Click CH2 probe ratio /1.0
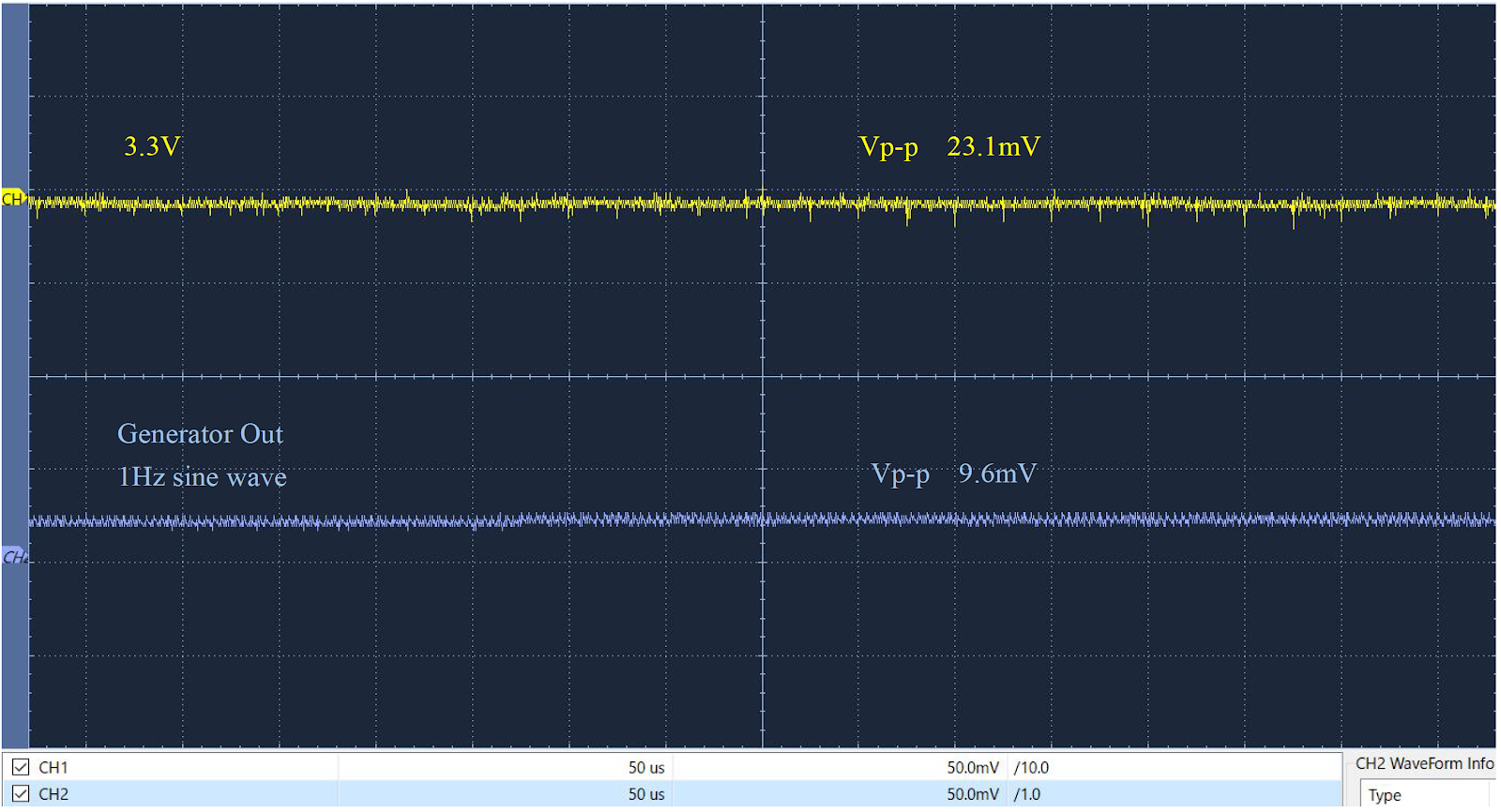This screenshot has height=812, width=1501. 1027,794
